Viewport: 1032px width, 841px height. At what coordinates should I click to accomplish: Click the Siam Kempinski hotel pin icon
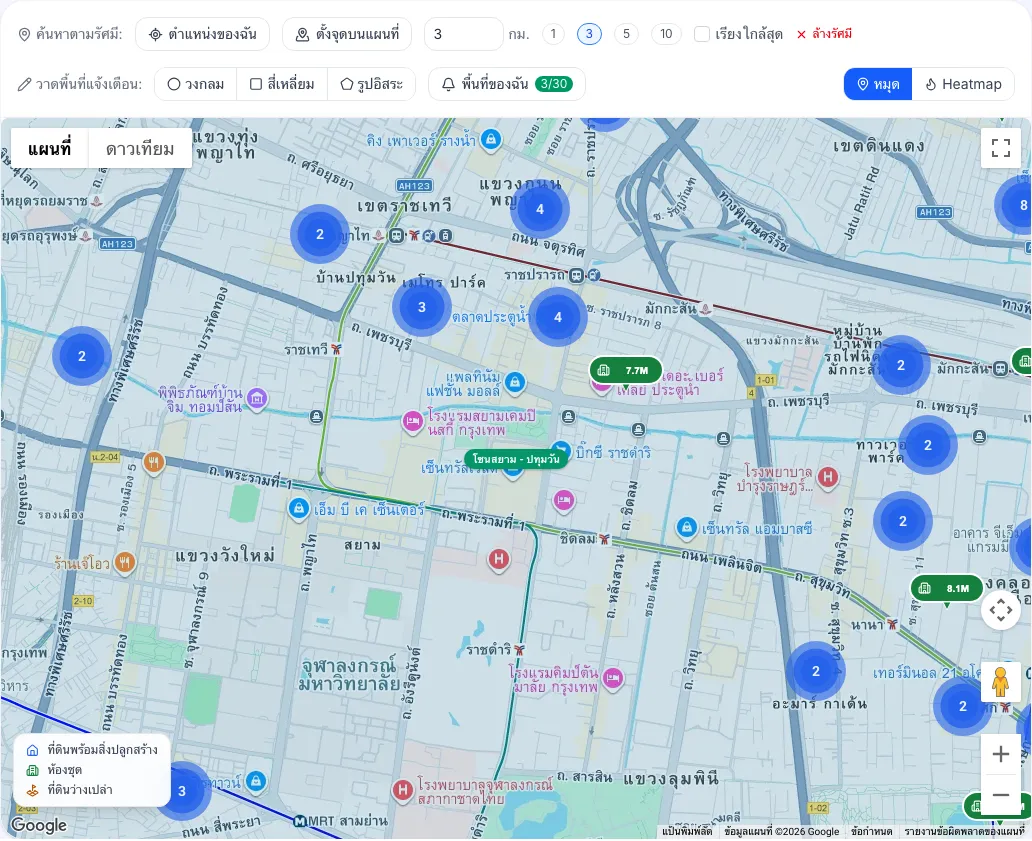click(413, 421)
